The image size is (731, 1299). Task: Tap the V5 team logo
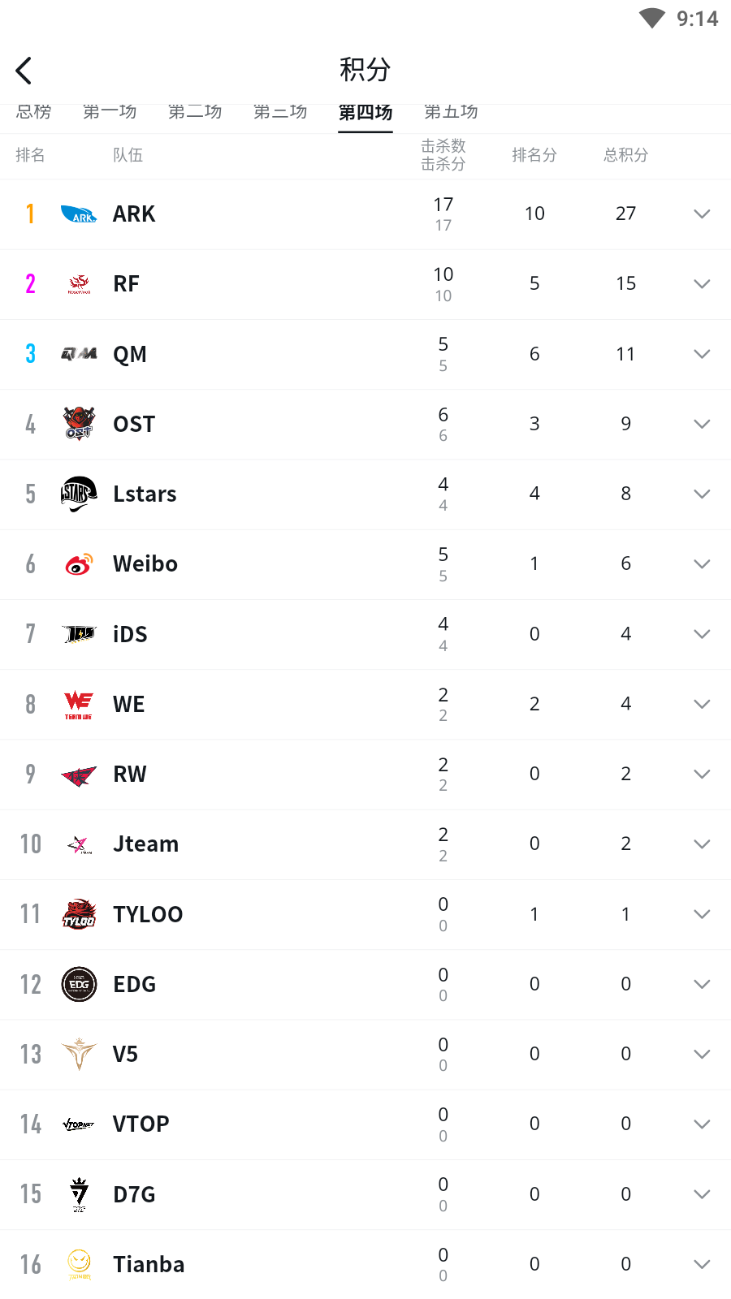(x=79, y=1054)
